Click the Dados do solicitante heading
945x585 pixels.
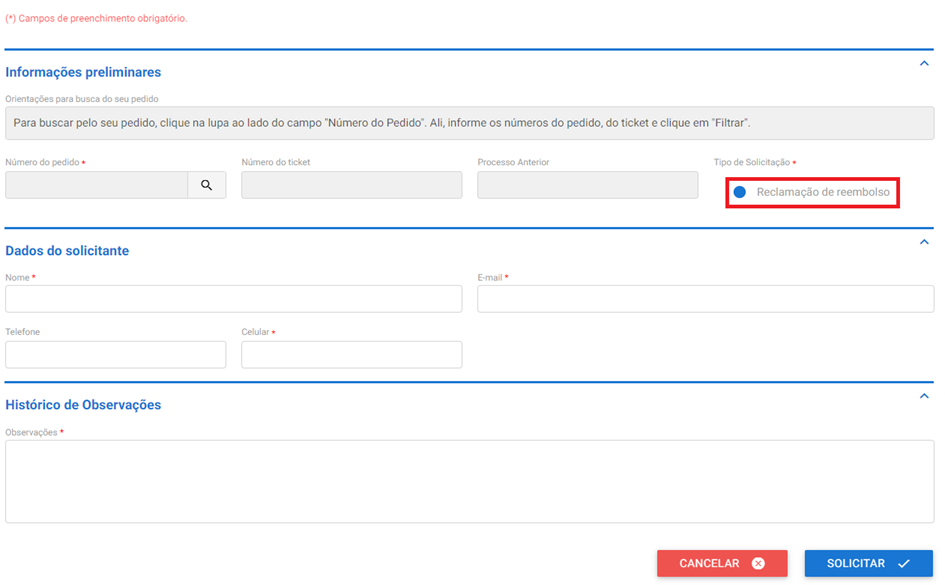click(x=67, y=251)
